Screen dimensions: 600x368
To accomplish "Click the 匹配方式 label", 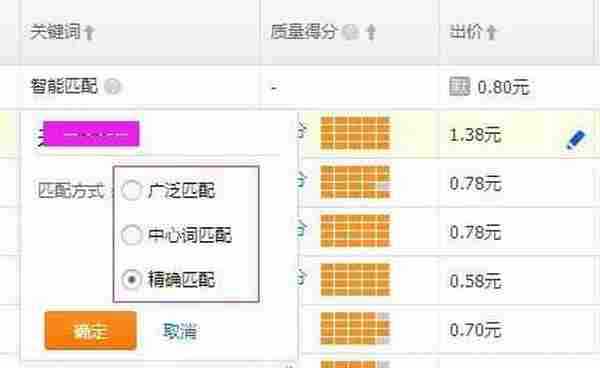I will click(x=71, y=191).
